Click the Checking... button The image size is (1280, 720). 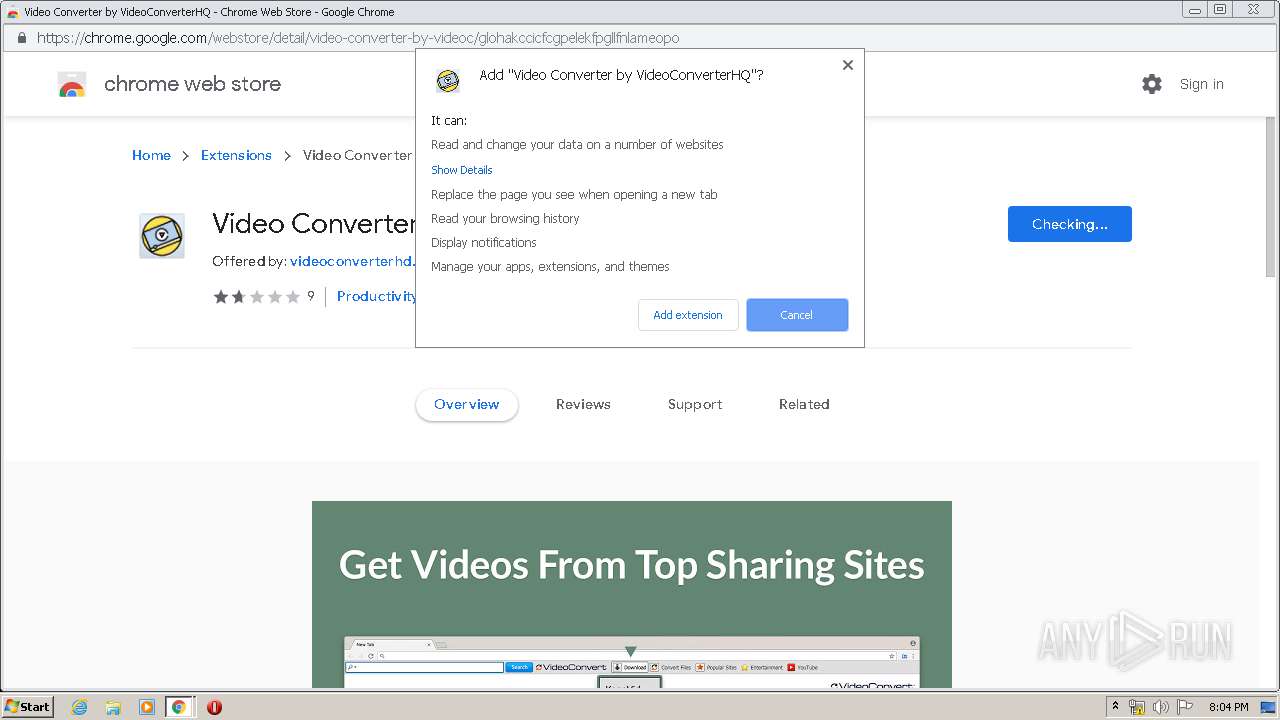coord(1070,224)
